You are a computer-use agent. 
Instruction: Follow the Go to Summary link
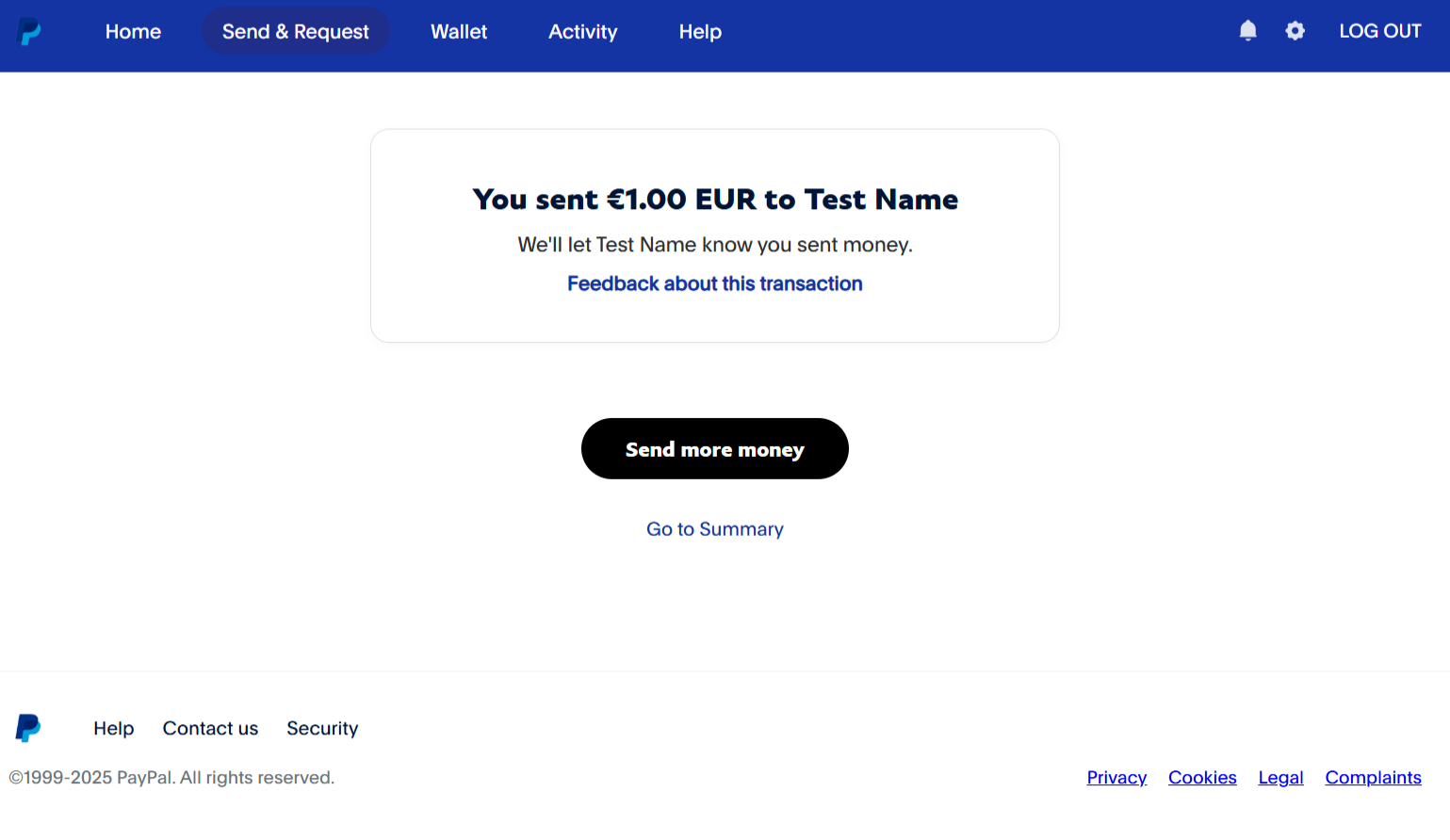[x=714, y=529]
